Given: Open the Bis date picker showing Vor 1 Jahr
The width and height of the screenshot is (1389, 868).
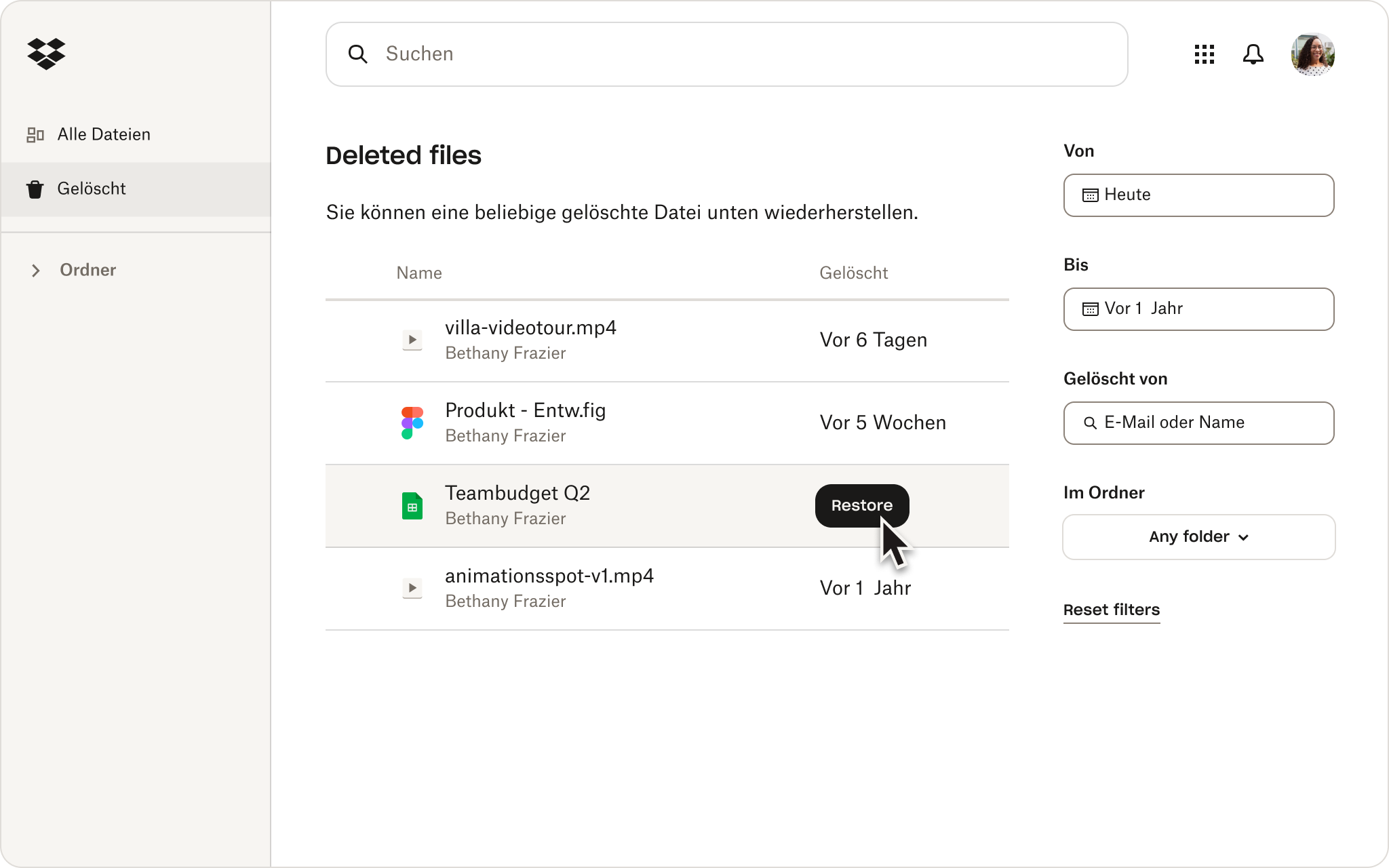Looking at the screenshot, I should (x=1198, y=309).
